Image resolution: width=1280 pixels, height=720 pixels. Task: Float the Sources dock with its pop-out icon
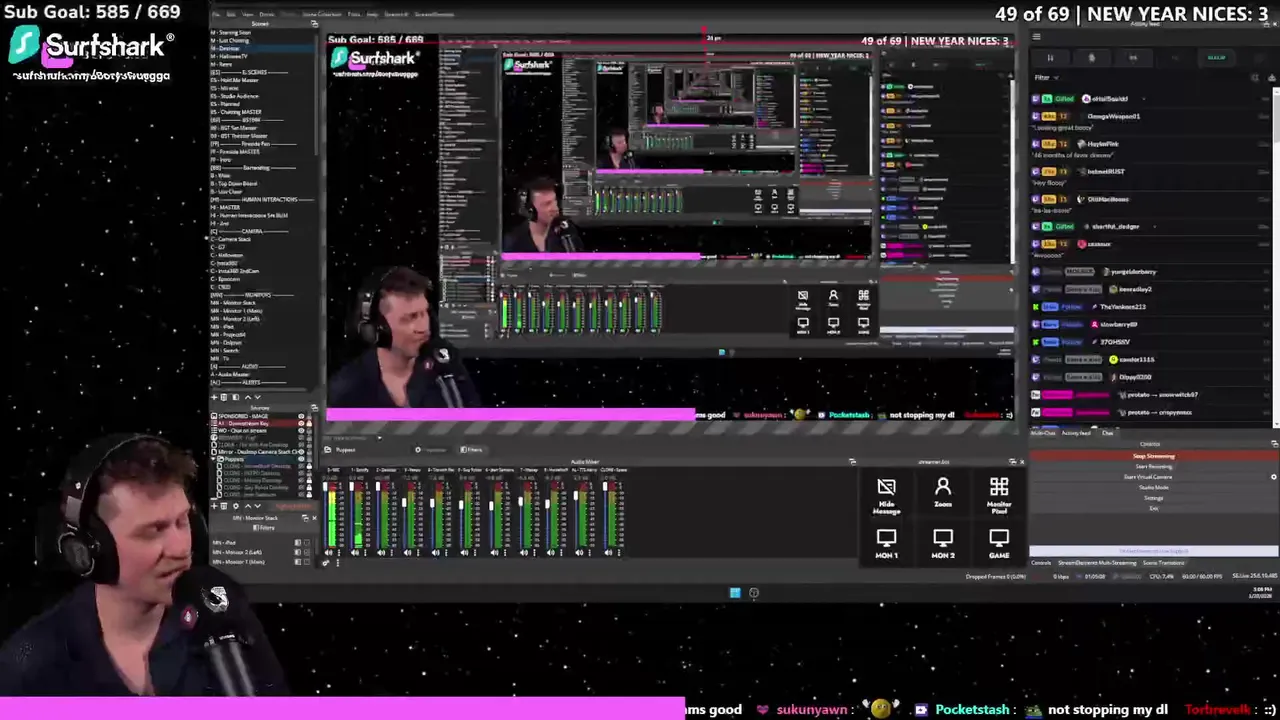pyautogui.click(x=314, y=408)
